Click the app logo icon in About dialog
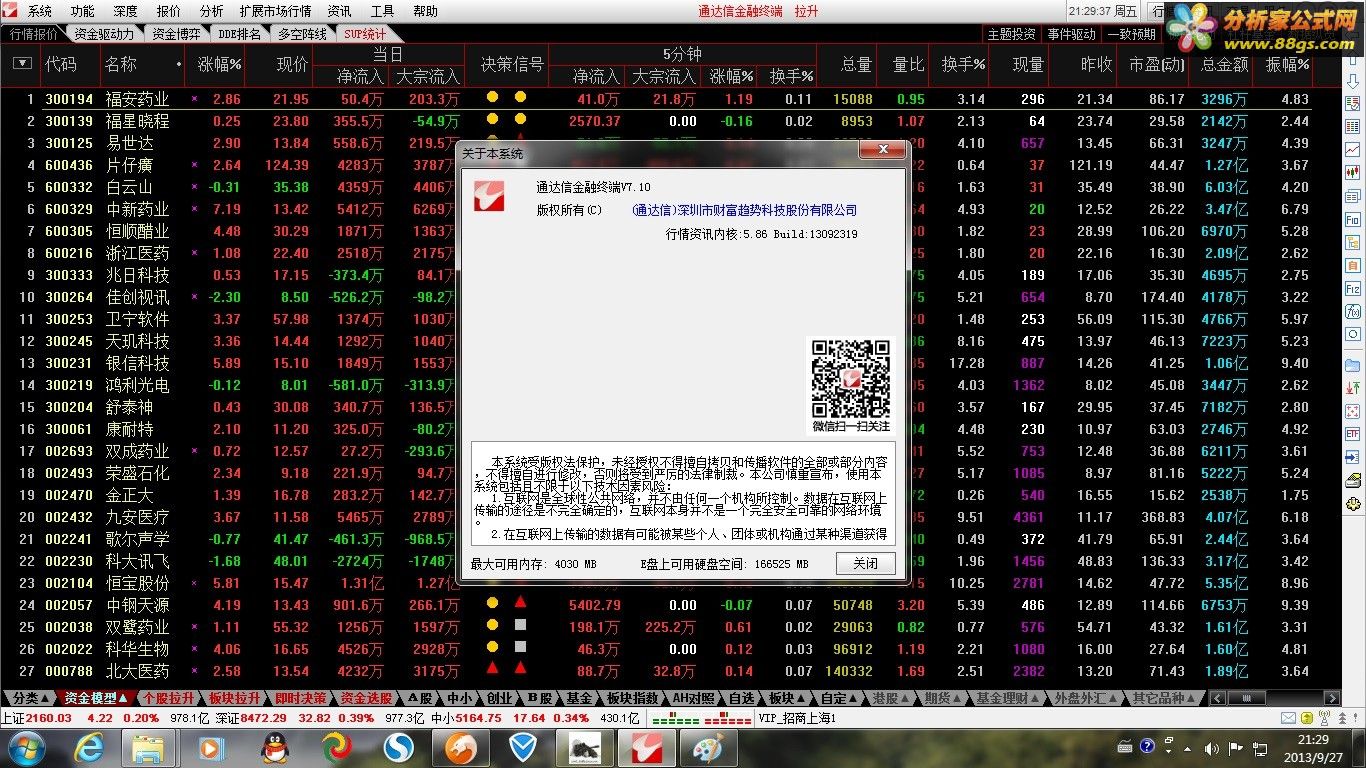The image size is (1366, 768). pos(489,195)
